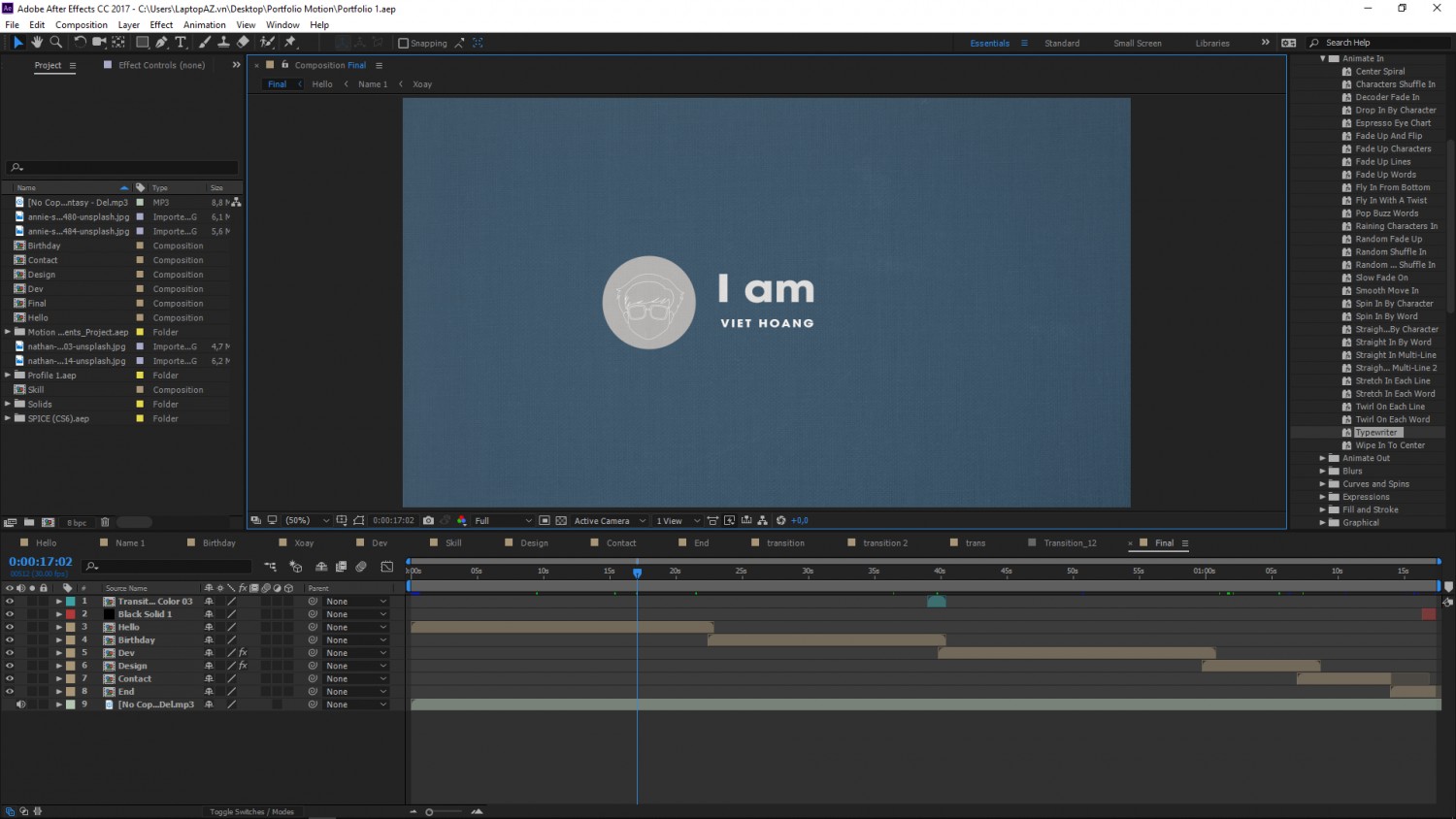Select the Brush tool

(205, 43)
